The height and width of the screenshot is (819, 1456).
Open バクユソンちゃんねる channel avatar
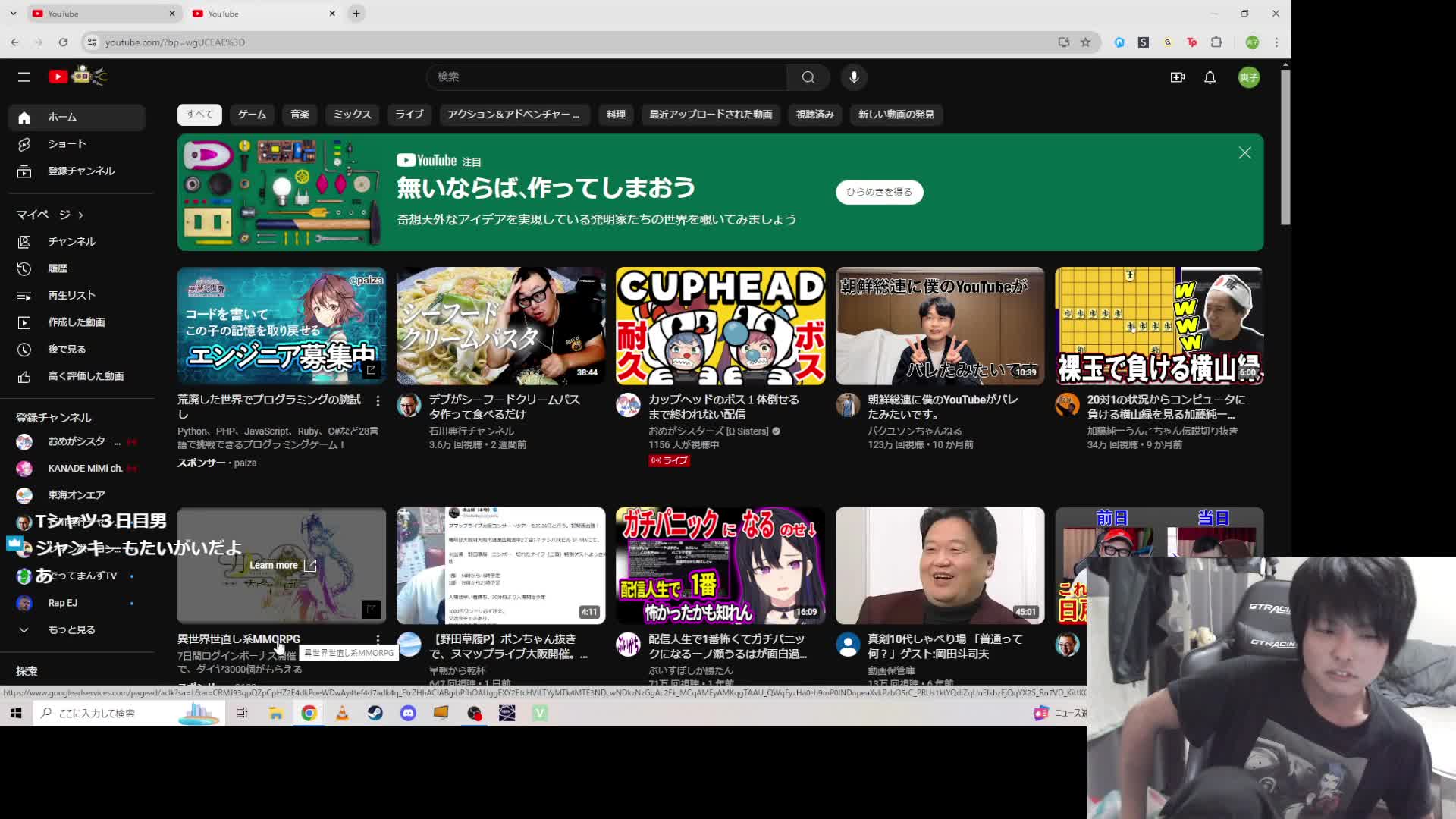(848, 405)
